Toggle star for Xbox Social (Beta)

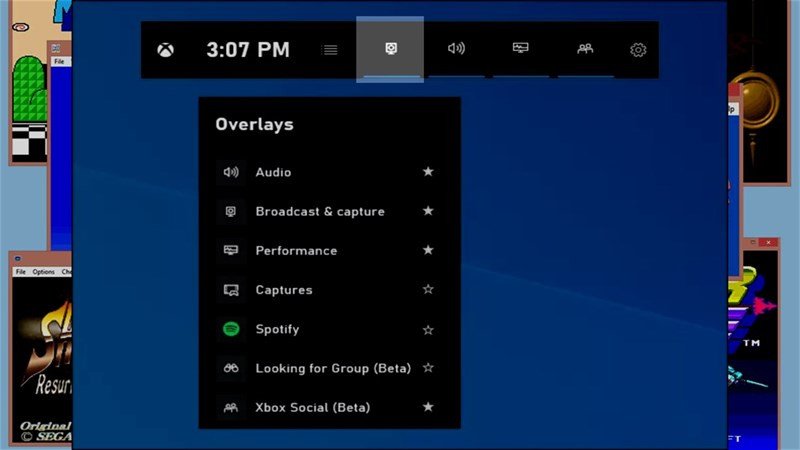428,407
